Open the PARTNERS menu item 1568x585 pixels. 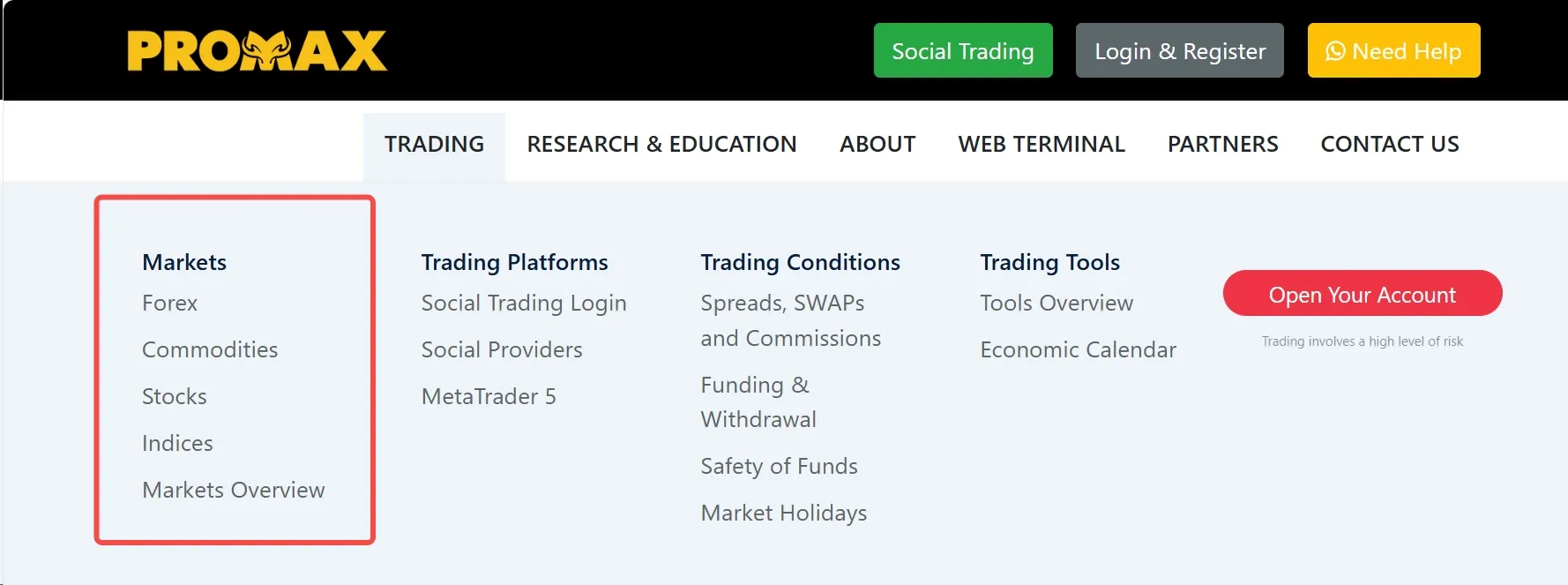point(1223,144)
